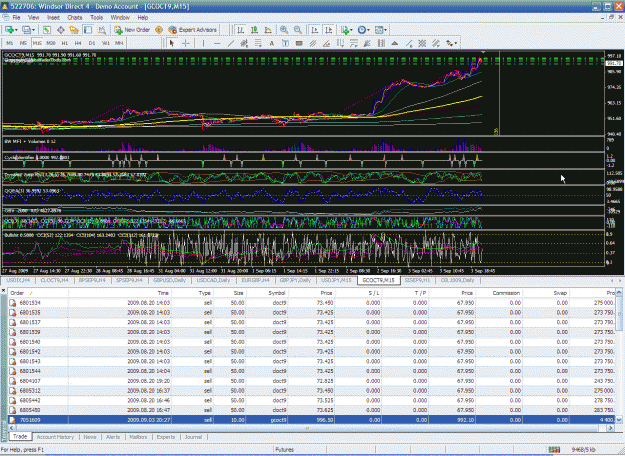Toggle the Expert Advisors button
625x456 pixels.
(193, 30)
